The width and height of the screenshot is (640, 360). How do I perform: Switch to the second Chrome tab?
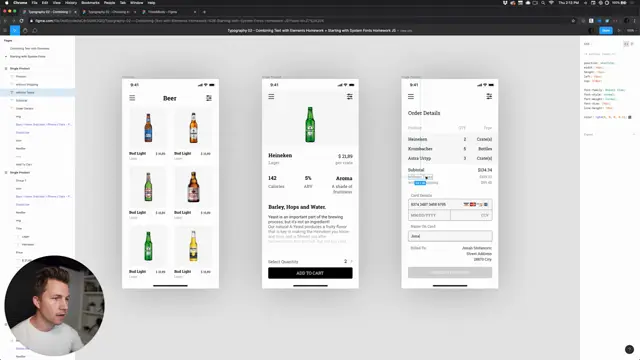[109, 12]
